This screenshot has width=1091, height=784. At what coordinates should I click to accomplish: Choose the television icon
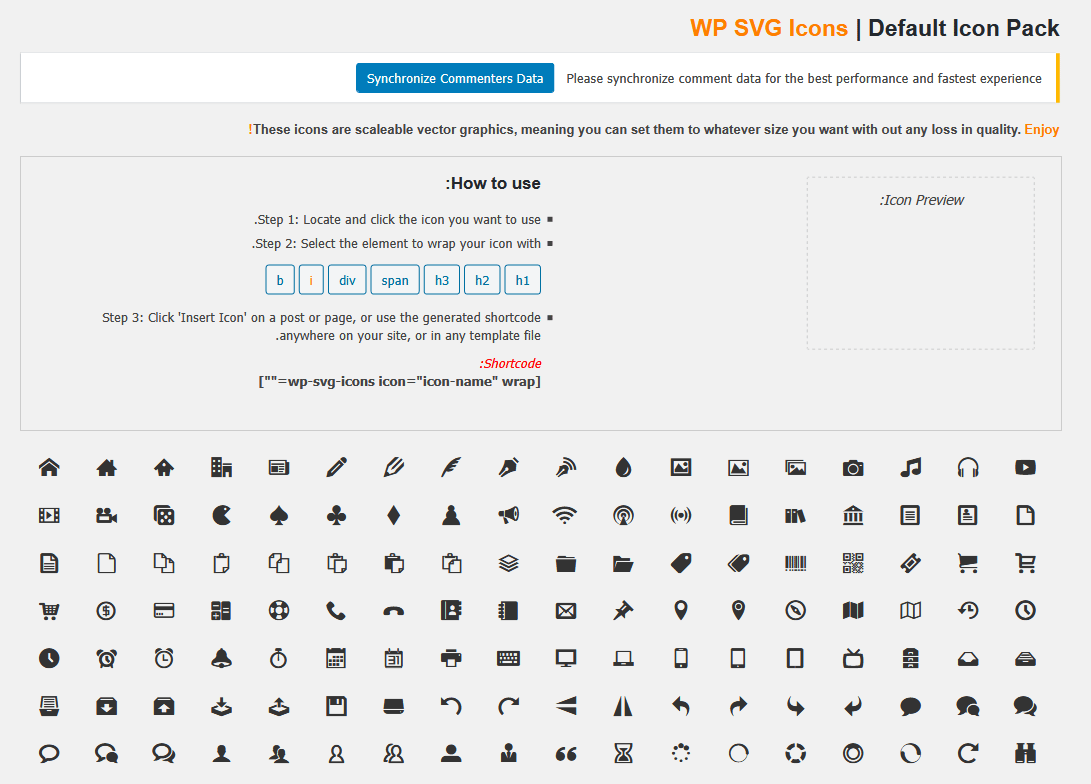tap(853, 658)
